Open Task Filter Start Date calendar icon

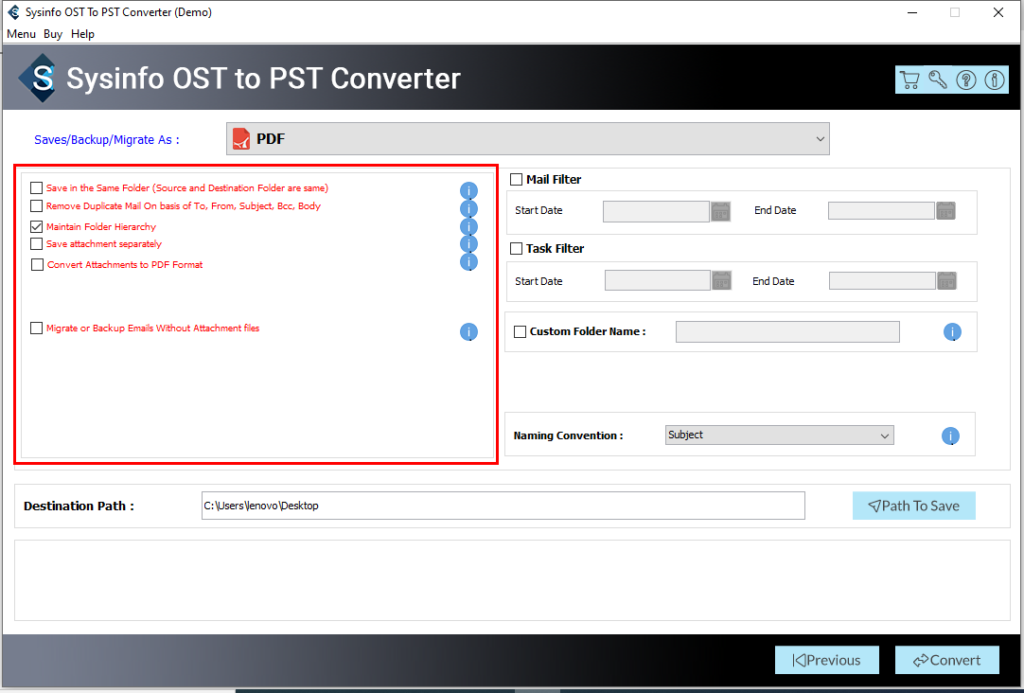722,280
